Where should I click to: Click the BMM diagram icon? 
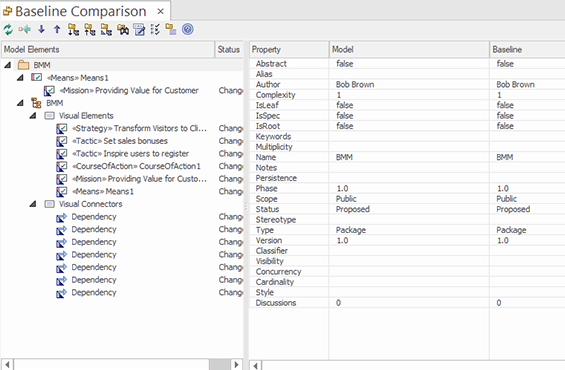click(36, 103)
